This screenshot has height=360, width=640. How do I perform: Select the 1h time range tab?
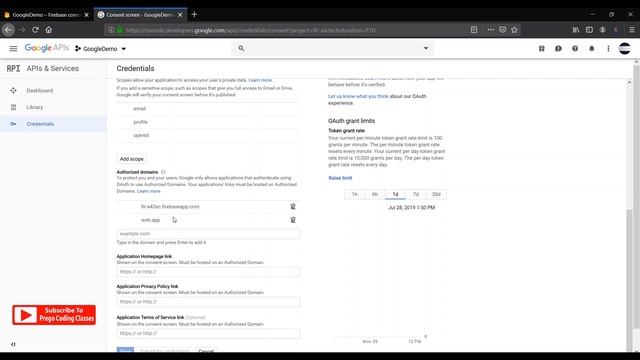[355, 194]
